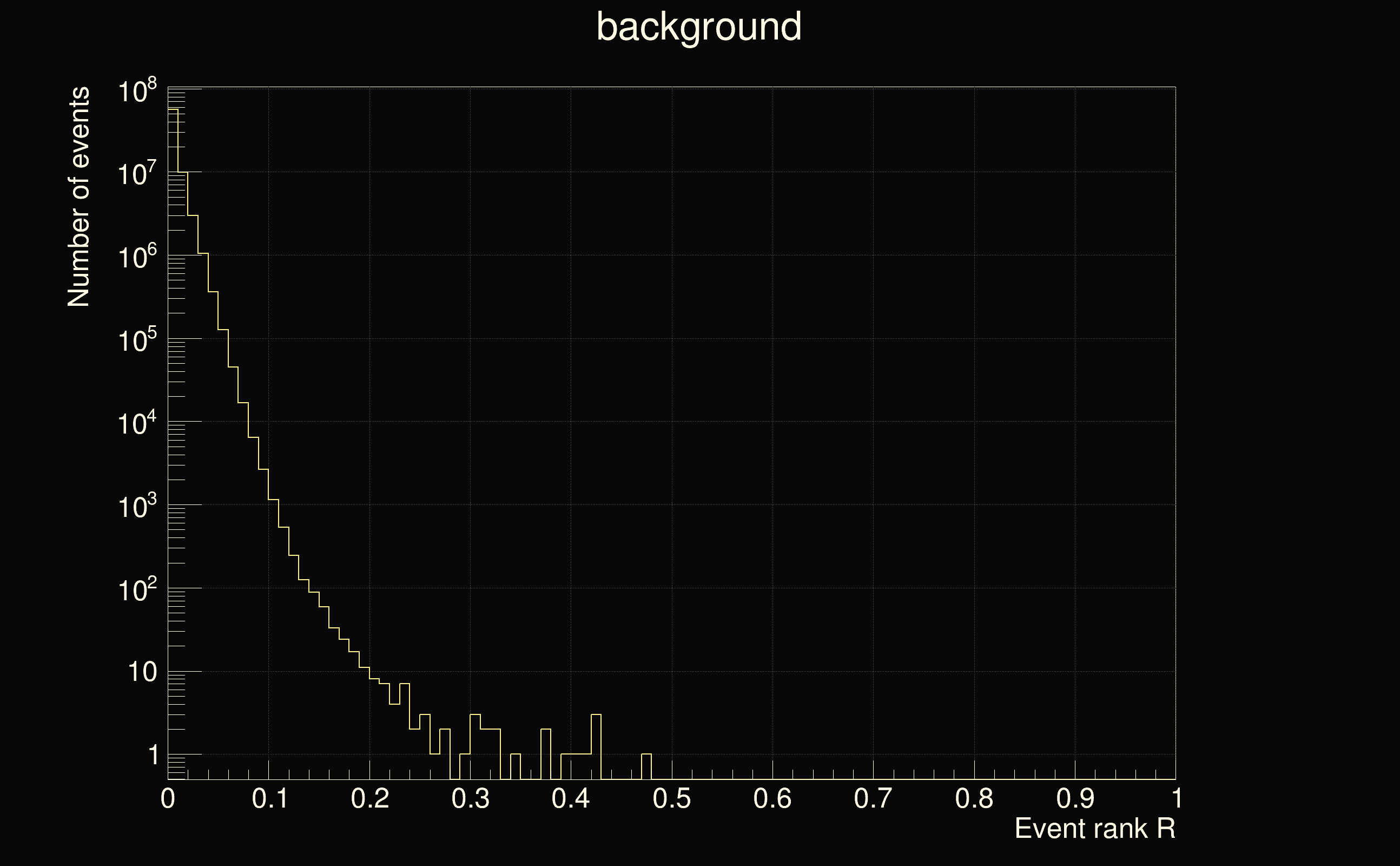This screenshot has height=866, width=1400.
Task: Click the 0.9 x-axis tick label
Action: (x=1074, y=798)
